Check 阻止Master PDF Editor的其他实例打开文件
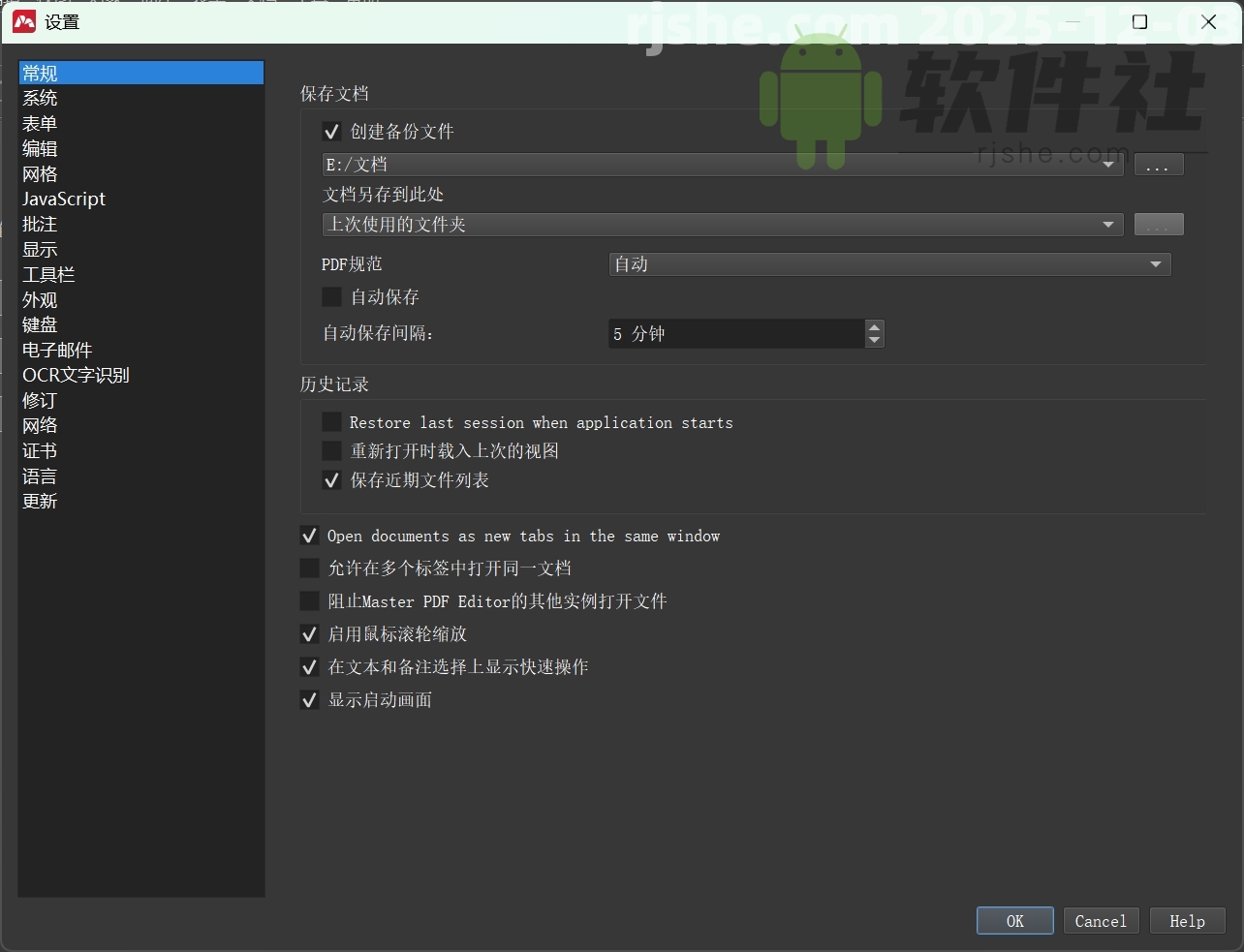The width and height of the screenshot is (1244, 952). (x=309, y=600)
